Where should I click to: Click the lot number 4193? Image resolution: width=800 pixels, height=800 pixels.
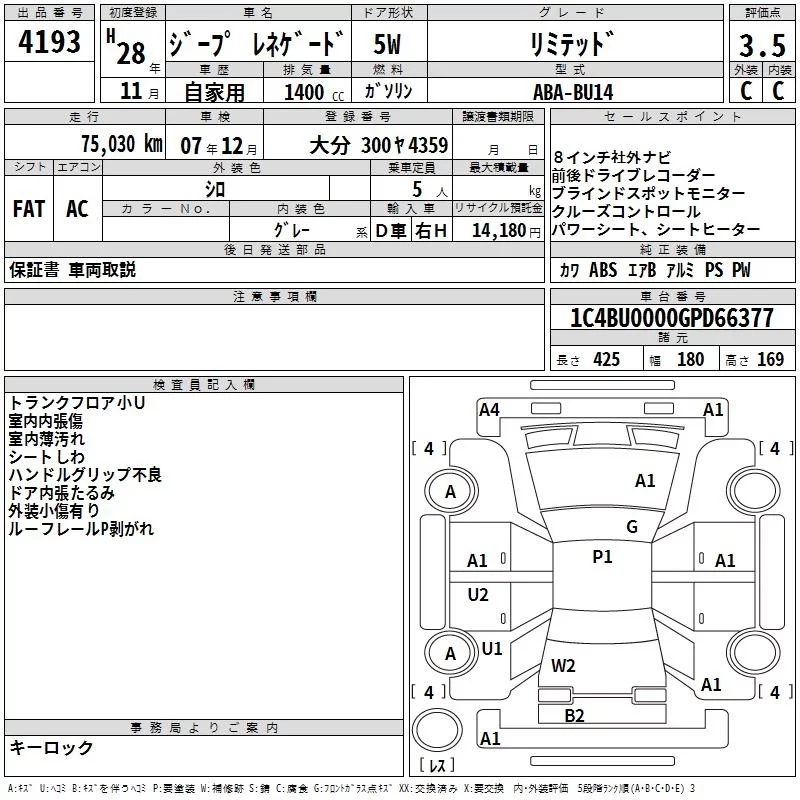click(x=49, y=42)
